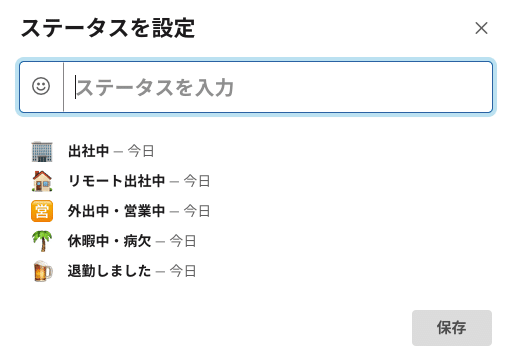The height and width of the screenshot is (363, 513).
Task: Choose the リモート出社中 status preset
Action: tap(117, 181)
